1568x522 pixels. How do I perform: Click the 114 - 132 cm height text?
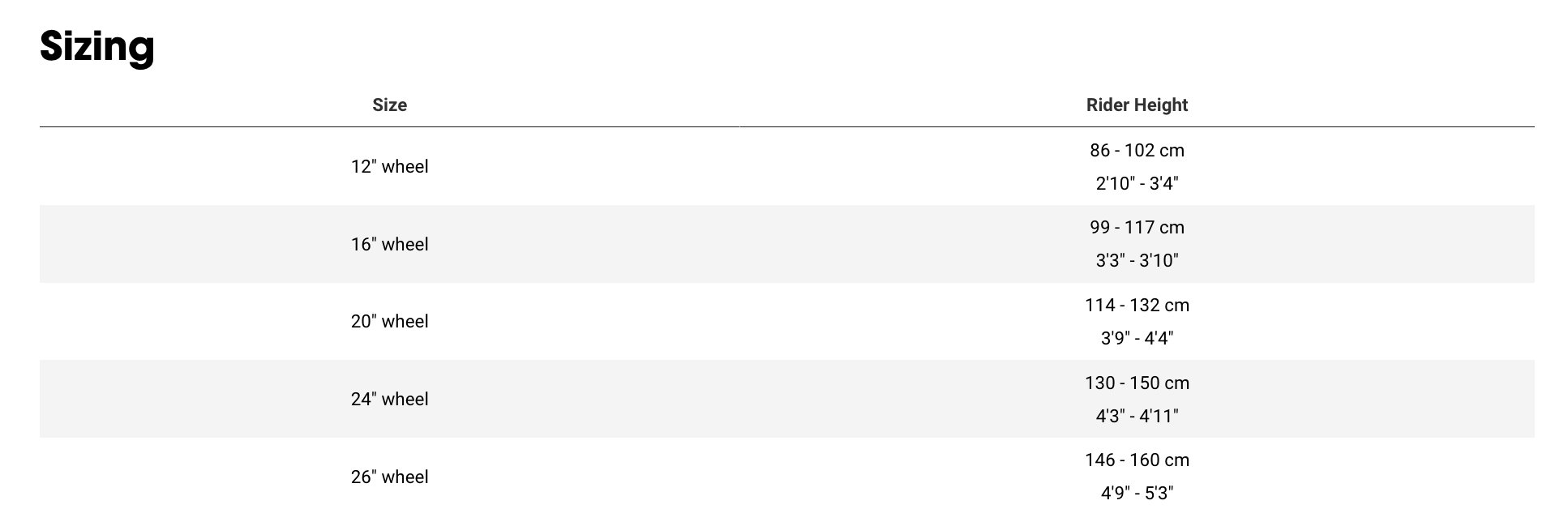click(1137, 305)
